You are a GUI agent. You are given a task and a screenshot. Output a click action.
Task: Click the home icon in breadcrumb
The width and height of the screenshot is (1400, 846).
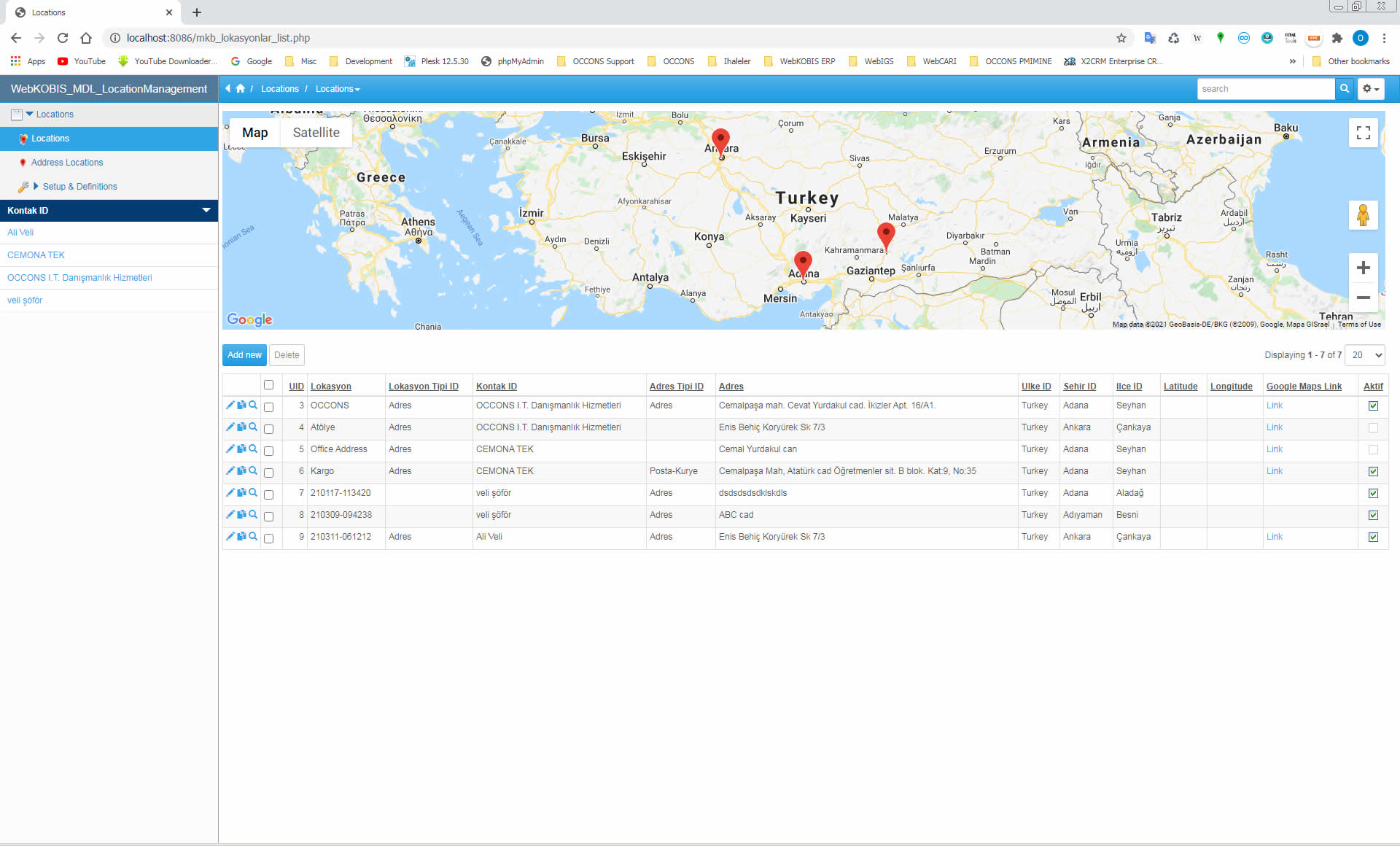click(x=240, y=88)
